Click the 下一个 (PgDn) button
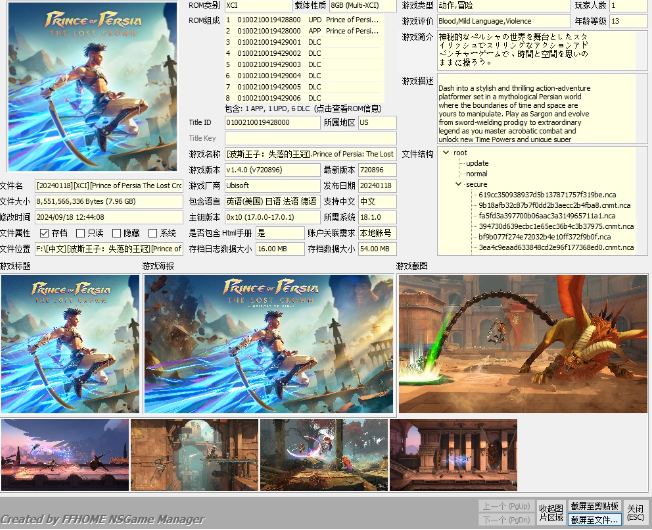652x530 pixels. click(506, 520)
